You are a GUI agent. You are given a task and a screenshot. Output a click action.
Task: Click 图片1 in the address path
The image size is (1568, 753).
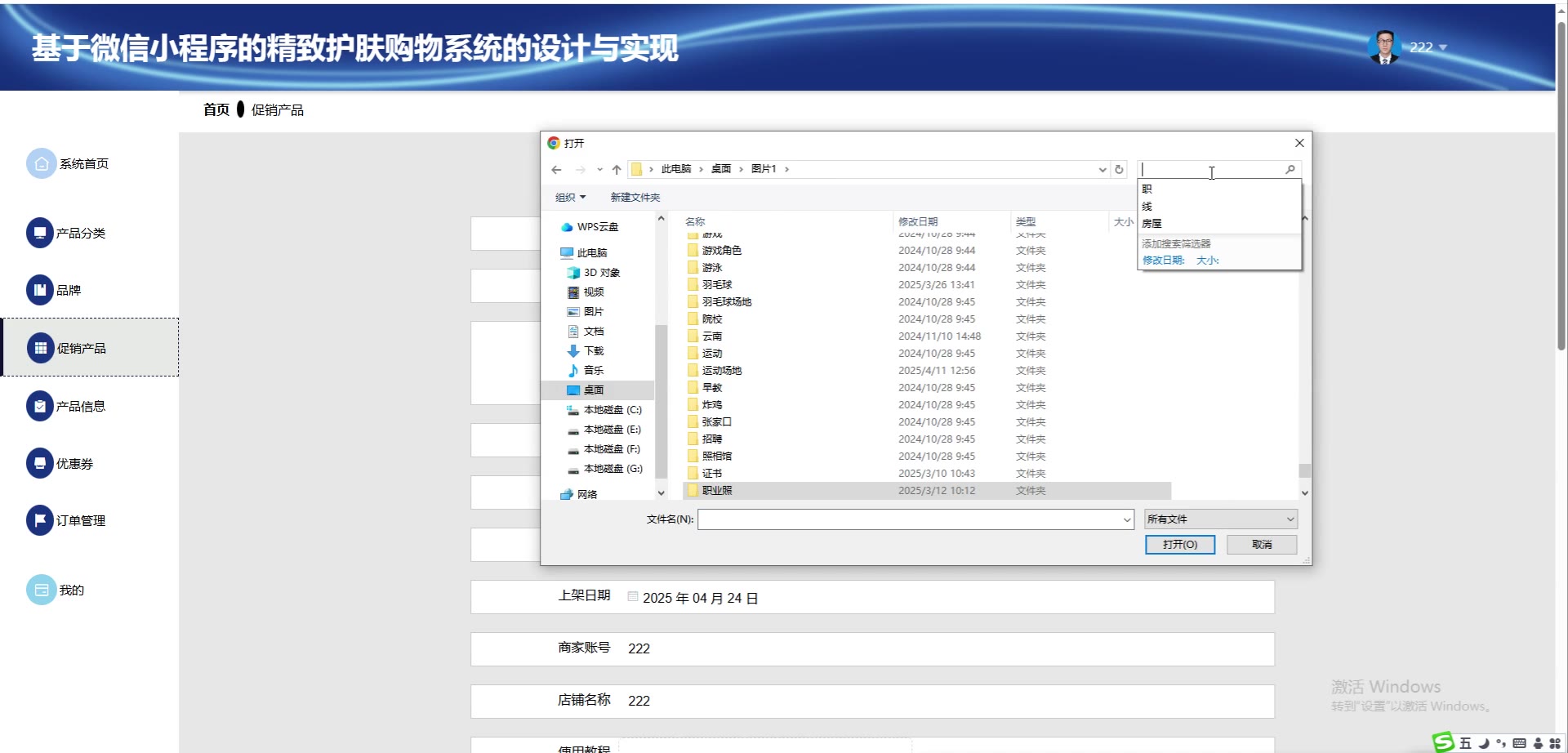pyautogui.click(x=764, y=169)
